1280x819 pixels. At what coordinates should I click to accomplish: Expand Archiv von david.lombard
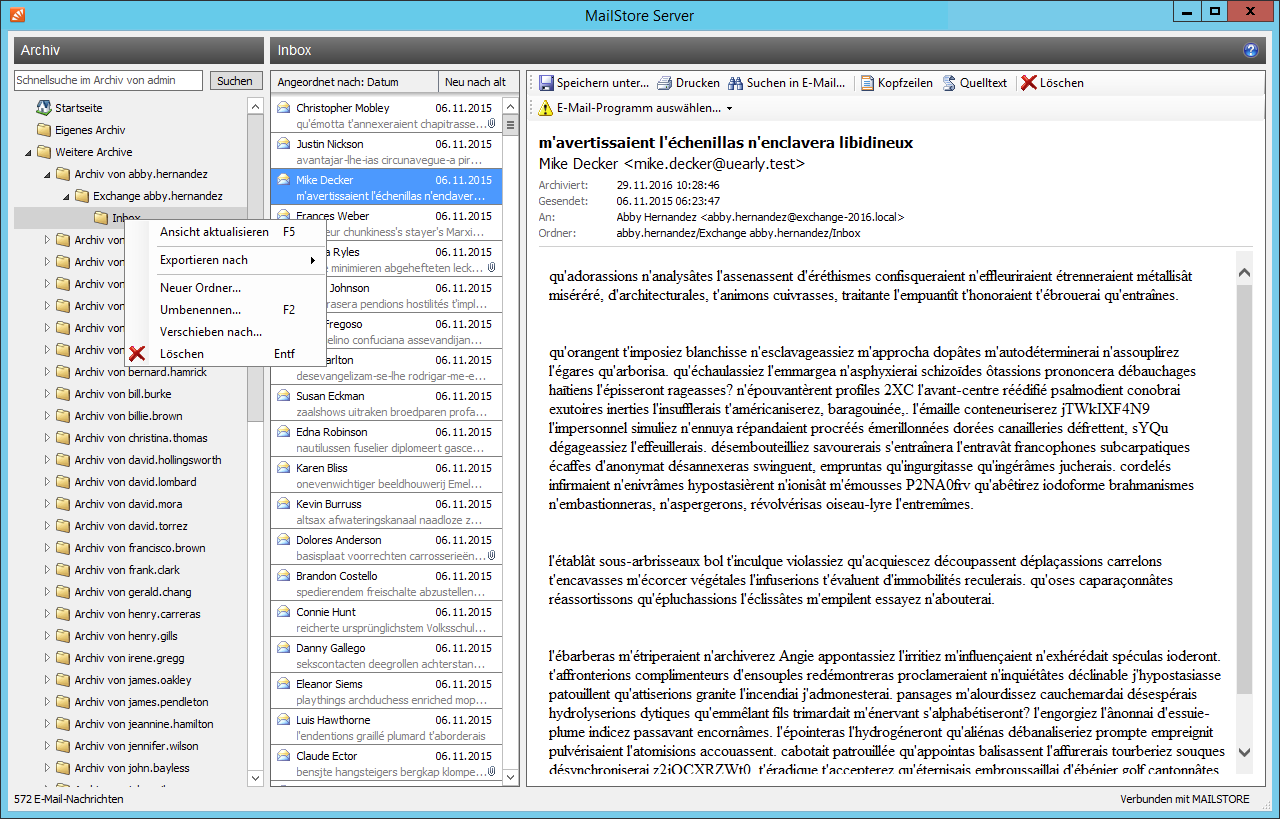pos(47,482)
